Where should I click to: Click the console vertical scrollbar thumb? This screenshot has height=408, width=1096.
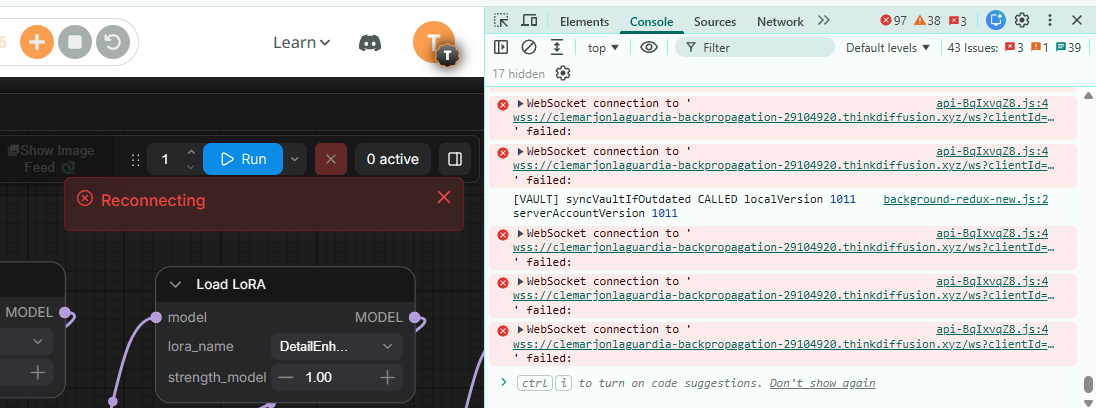click(1088, 385)
